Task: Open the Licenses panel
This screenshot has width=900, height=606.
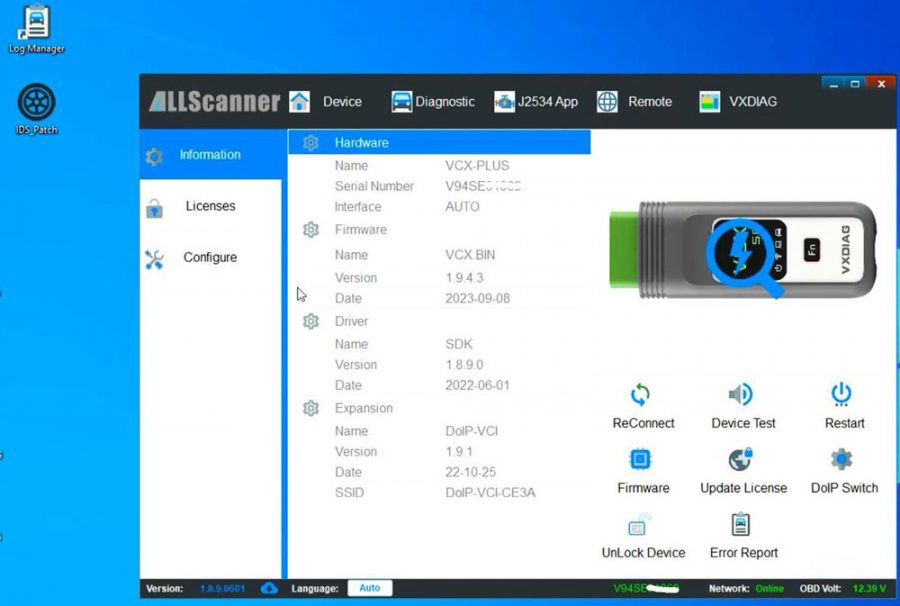Action: [x=210, y=206]
